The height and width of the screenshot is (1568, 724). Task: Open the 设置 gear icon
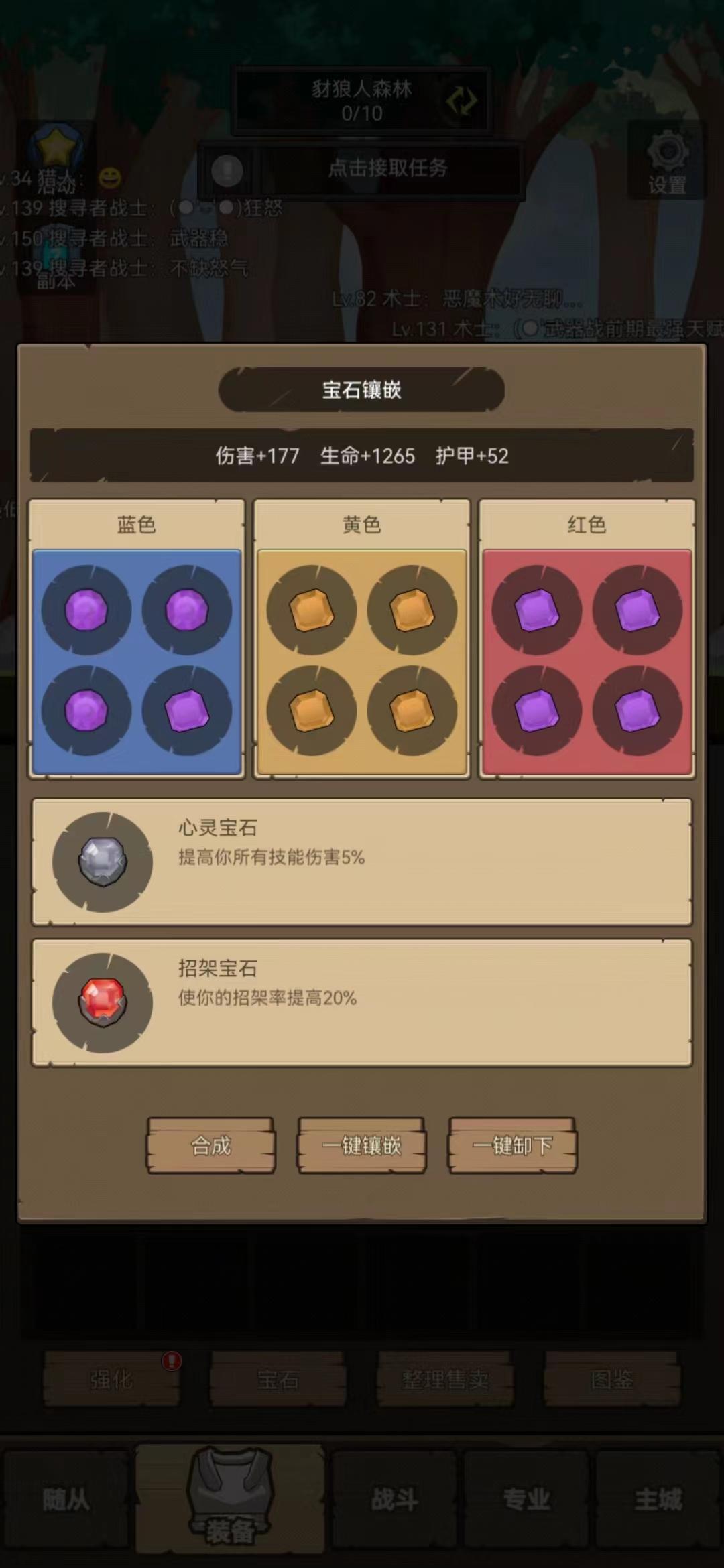click(x=667, y=161)
